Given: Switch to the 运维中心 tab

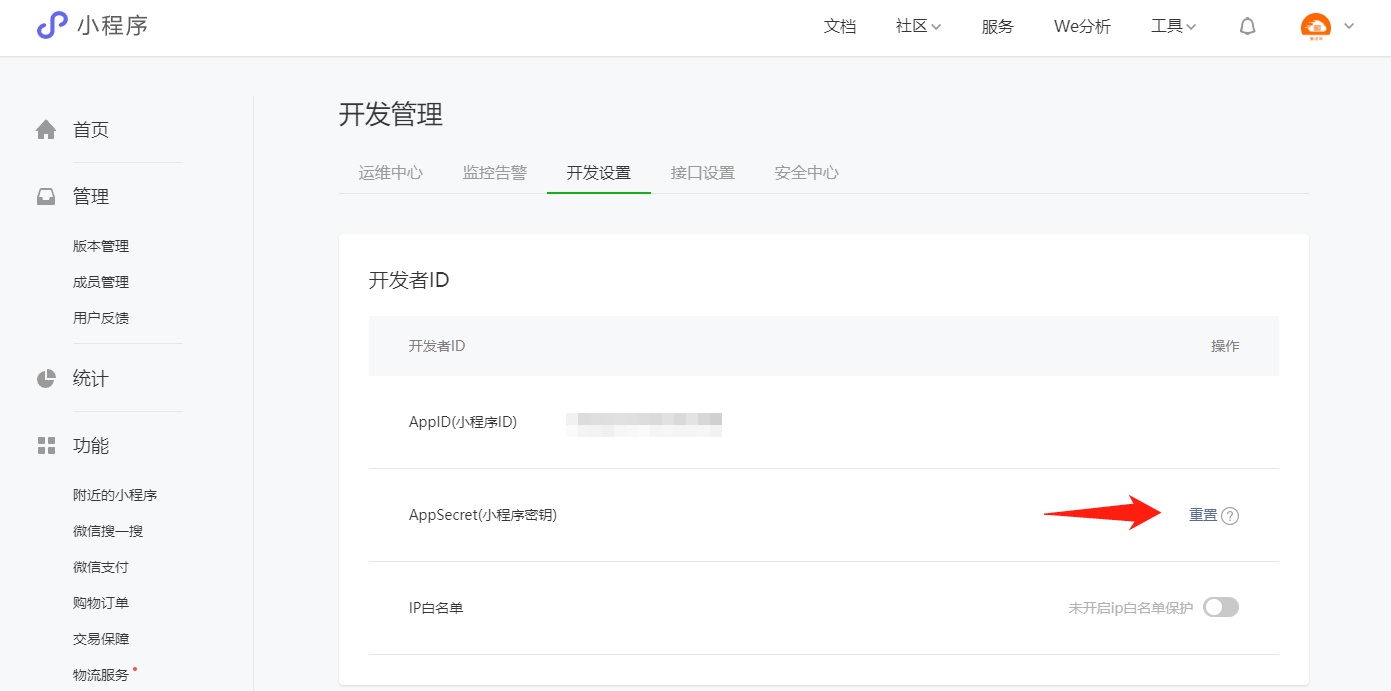Looking at the screenshot, I should tap(390, 173).
